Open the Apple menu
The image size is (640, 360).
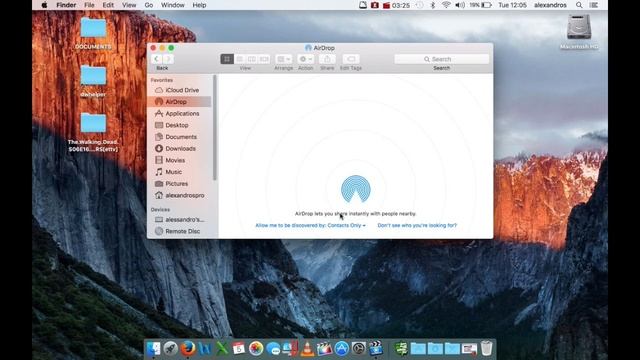coord(44,5)
